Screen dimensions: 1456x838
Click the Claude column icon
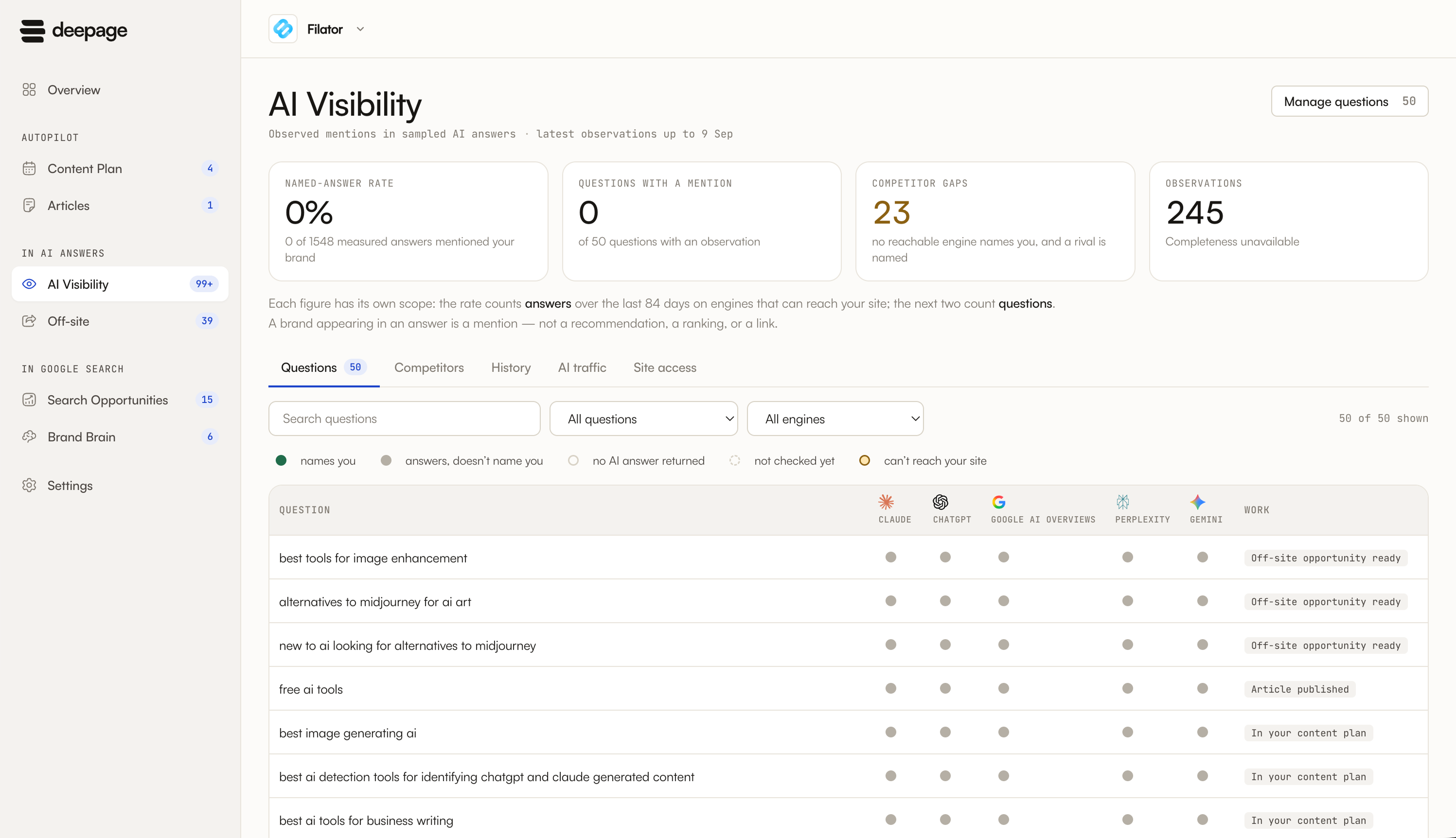[886, 502]
